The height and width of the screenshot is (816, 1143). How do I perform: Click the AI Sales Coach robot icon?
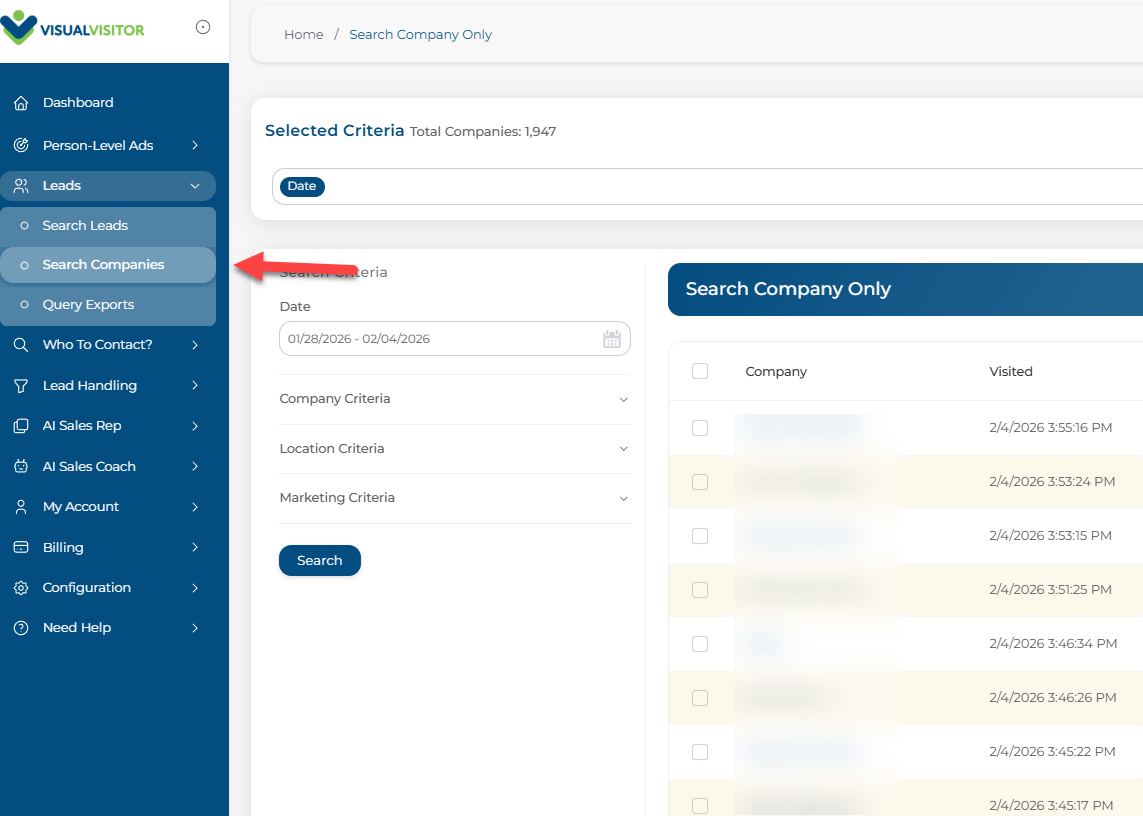tap(21, 467)
